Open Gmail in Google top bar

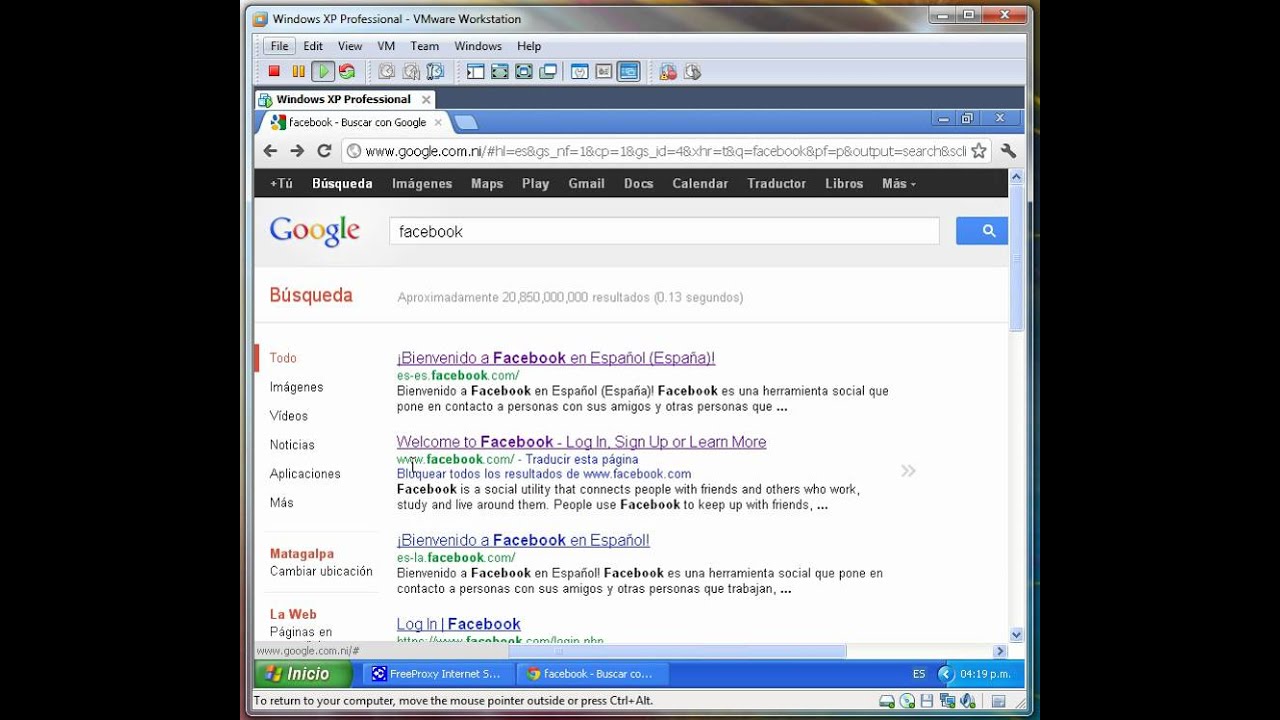tap(586, 183)
